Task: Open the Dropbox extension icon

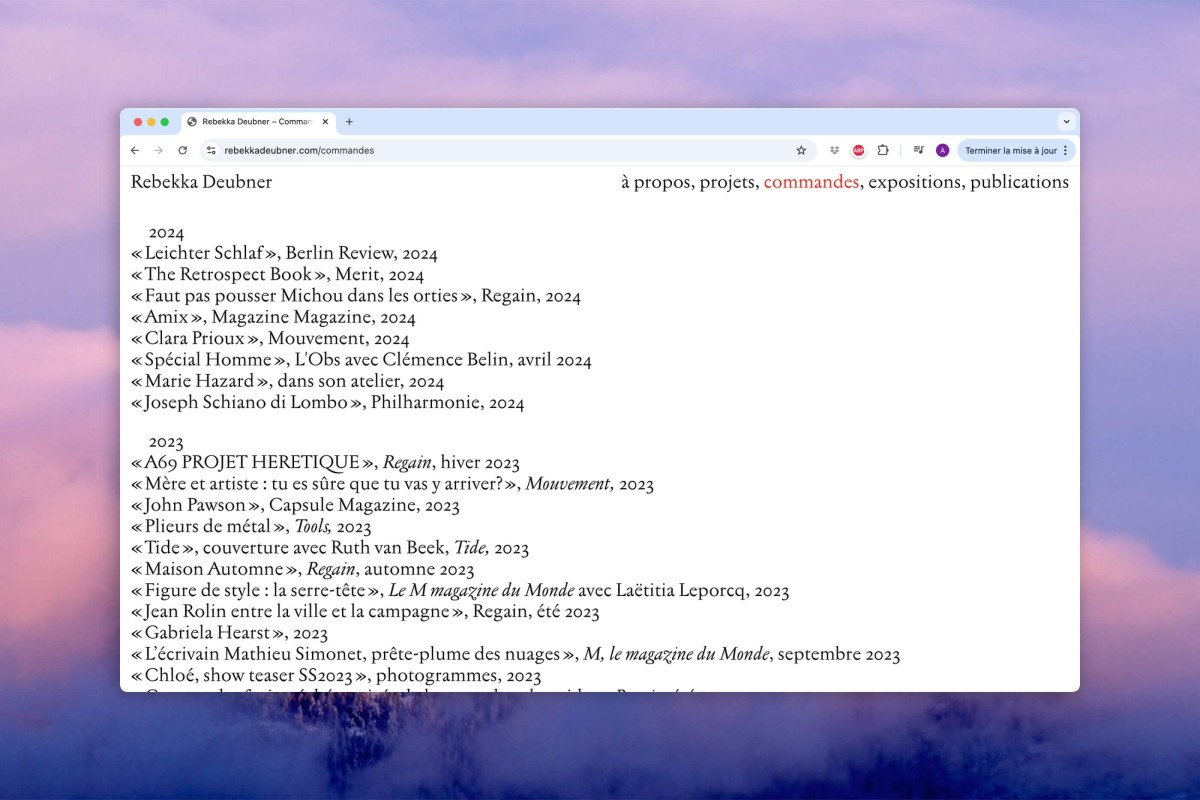Action: (x=834, y=150)
